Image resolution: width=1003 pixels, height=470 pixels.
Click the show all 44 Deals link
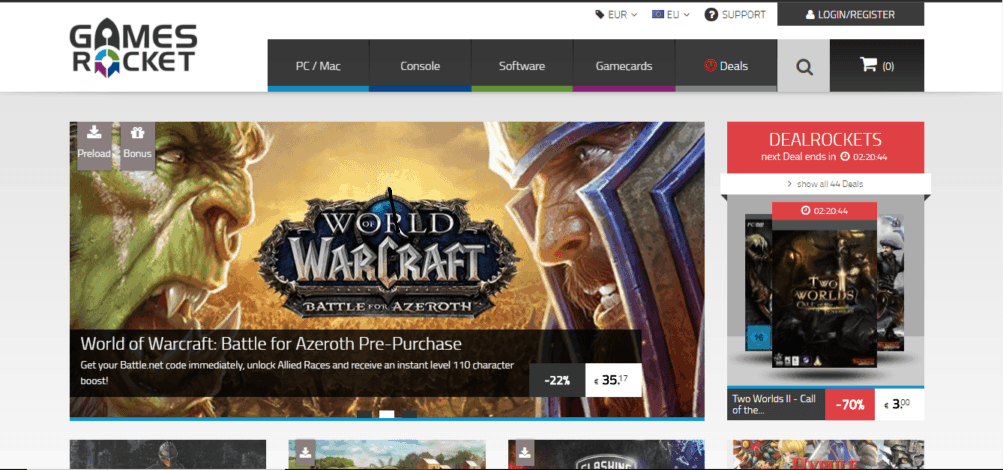pyautogui.click(x=825, y=184)
